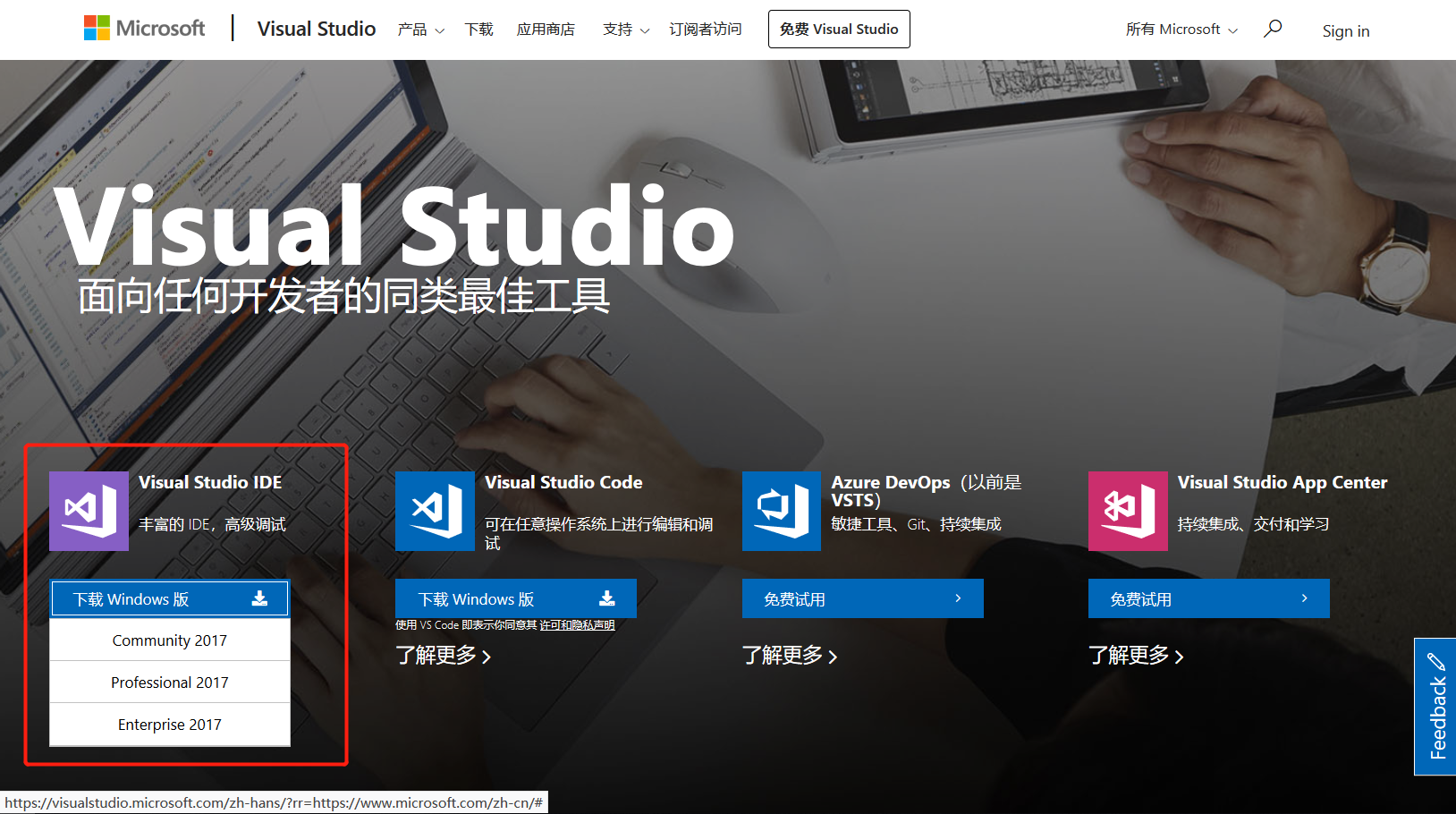
Task: Toggle the 下载 Windows 版 dropdown for Visual Studio IDE
Action: pyautogui.click(x=170, y=598)
